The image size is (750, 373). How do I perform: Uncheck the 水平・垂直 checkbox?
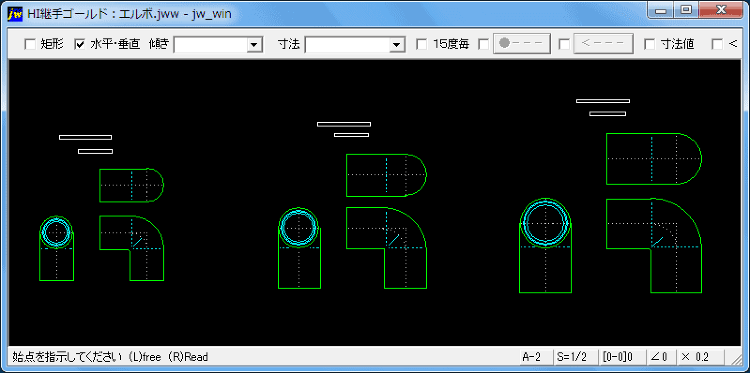coord(79,44)
